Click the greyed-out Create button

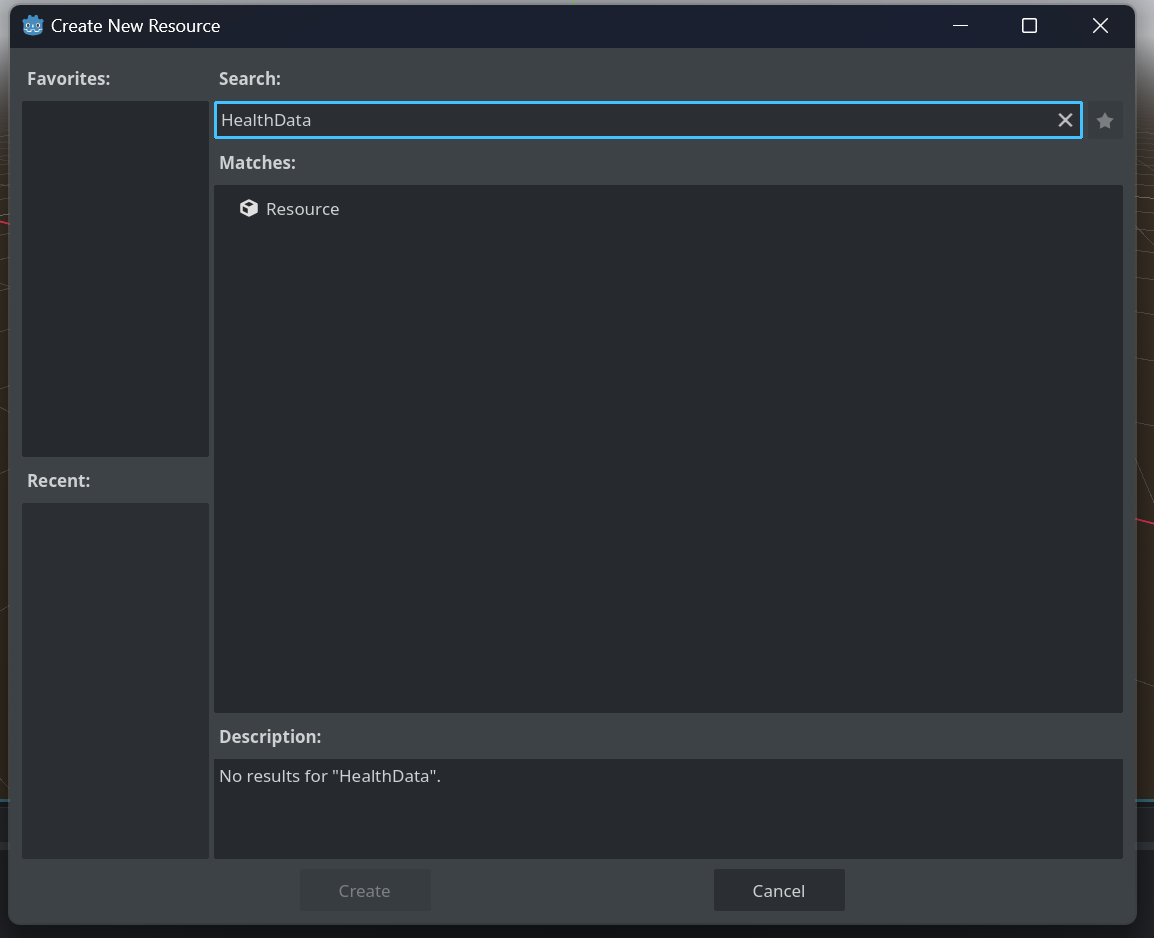click(365, 890)
